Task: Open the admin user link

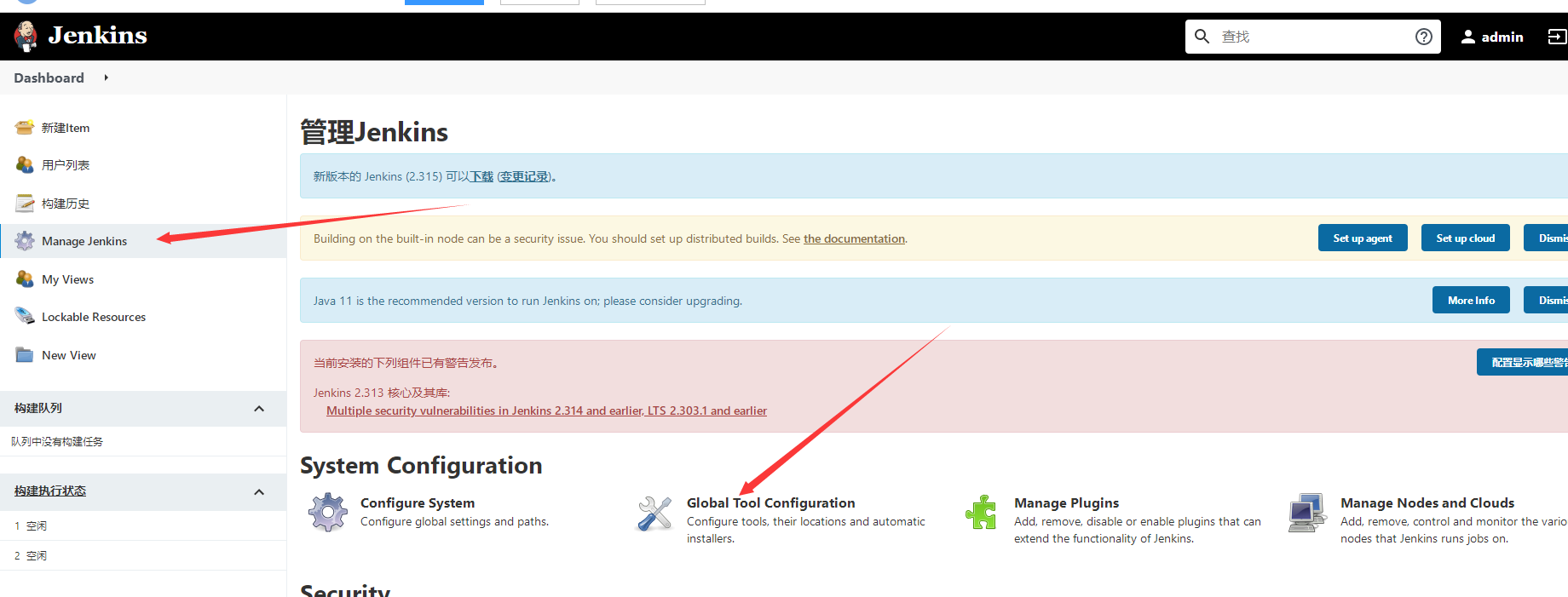Action: tap(1502, 37)
